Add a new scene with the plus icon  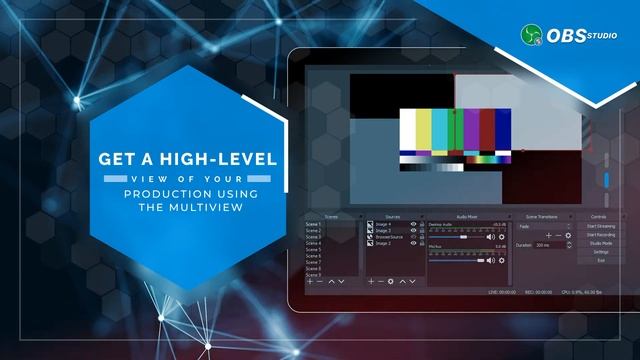[x=310, y=282]
